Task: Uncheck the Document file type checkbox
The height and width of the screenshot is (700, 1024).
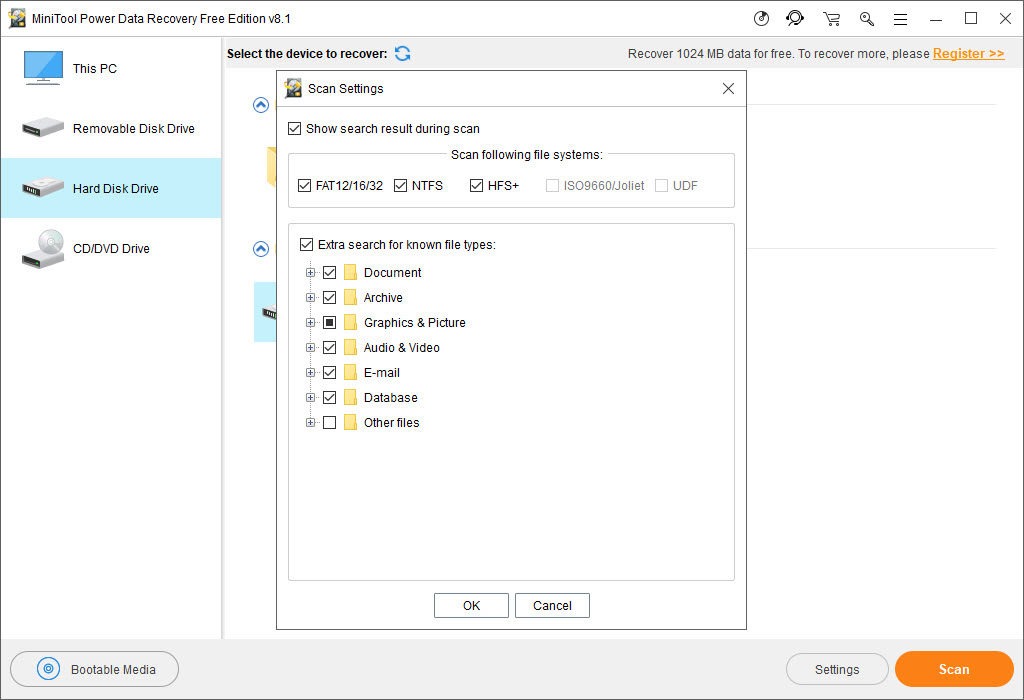Action: 330,272
